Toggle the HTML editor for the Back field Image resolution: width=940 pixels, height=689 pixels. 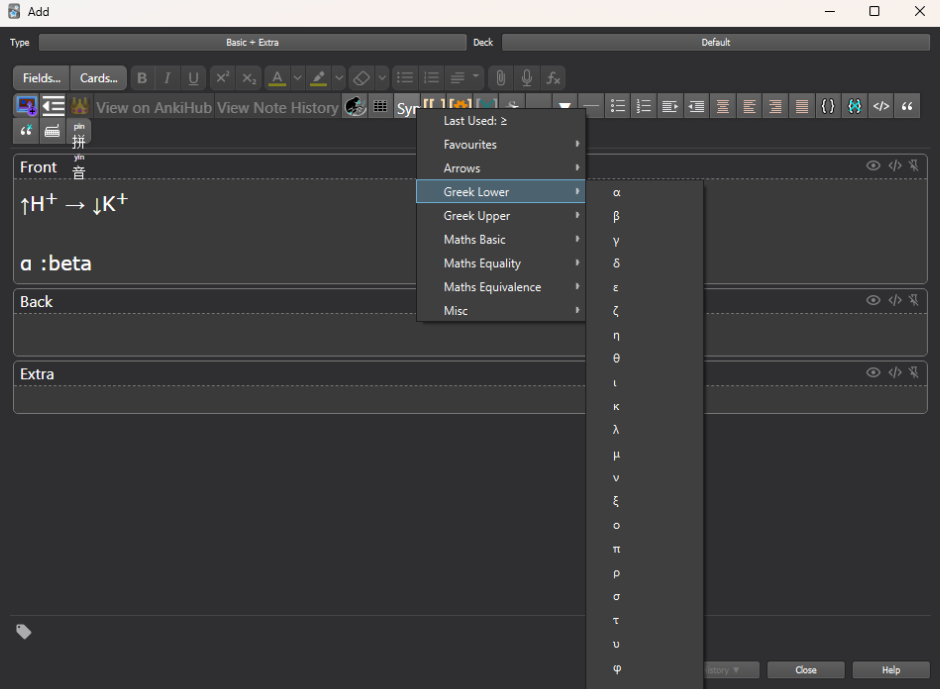click(894, 300)
